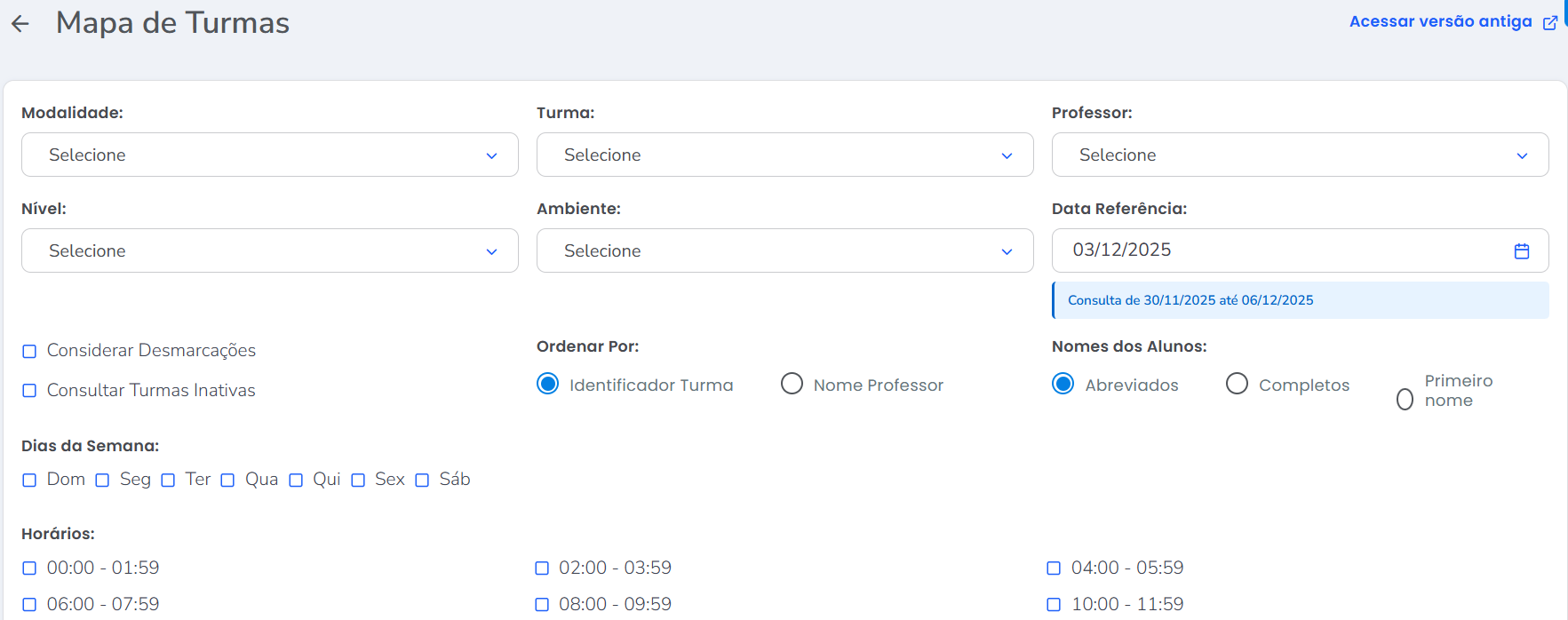Expand the Modalidade dropdown
This screenshot has height=620, width=1568.
pyautogui.click(x=269, y=155)
